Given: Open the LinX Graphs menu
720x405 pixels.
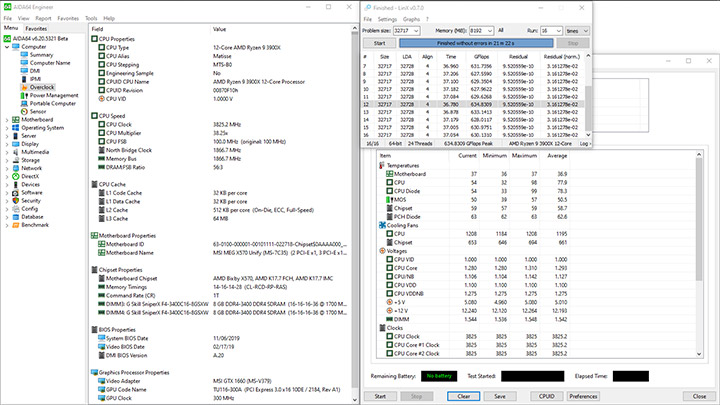Looking at the screenshot, I should pyautogui.click(x=411, y=19).
